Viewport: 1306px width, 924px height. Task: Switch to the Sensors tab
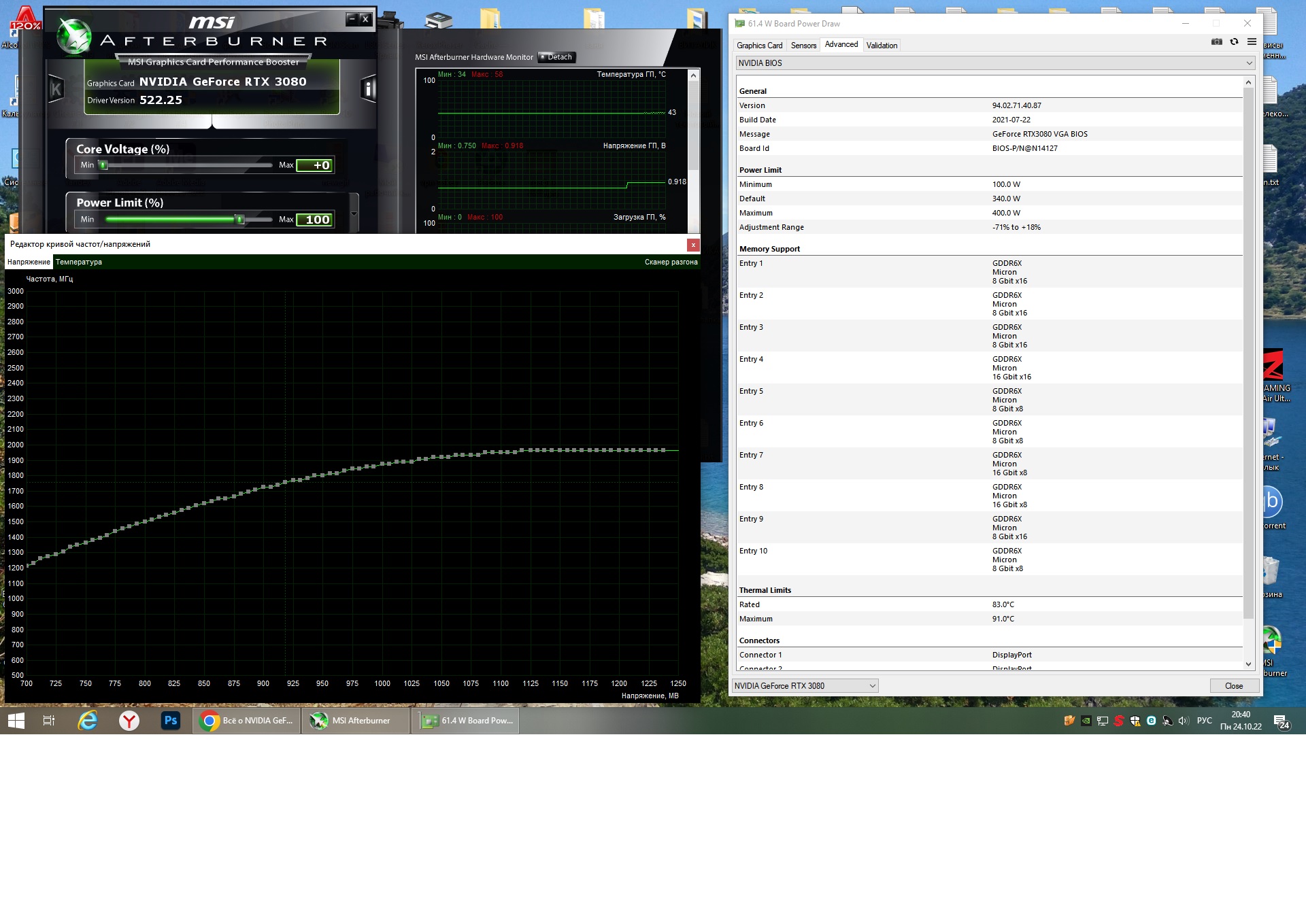pos(803,46)
